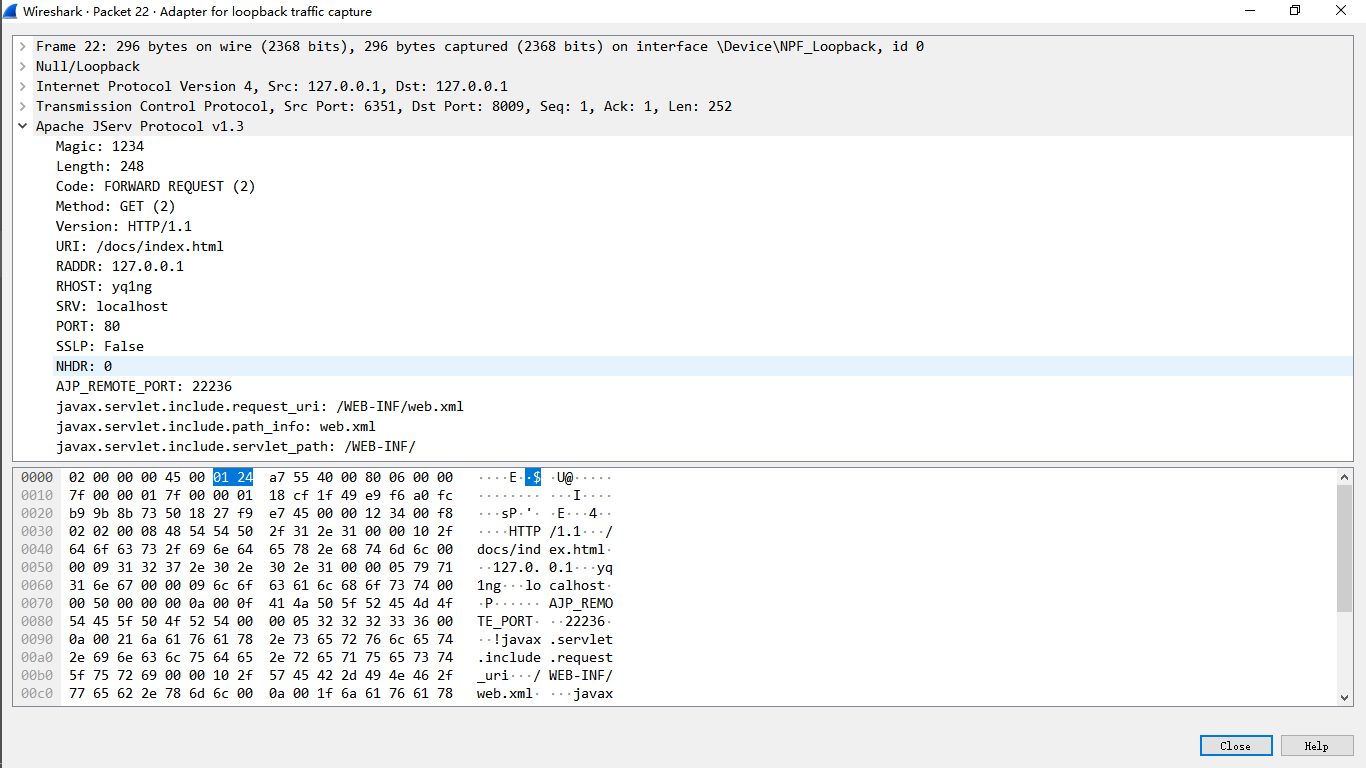1366x768 pixels.
Task: Collapse Apache JServ Protocol v1.3 section
Action: (x=22, y=126)
